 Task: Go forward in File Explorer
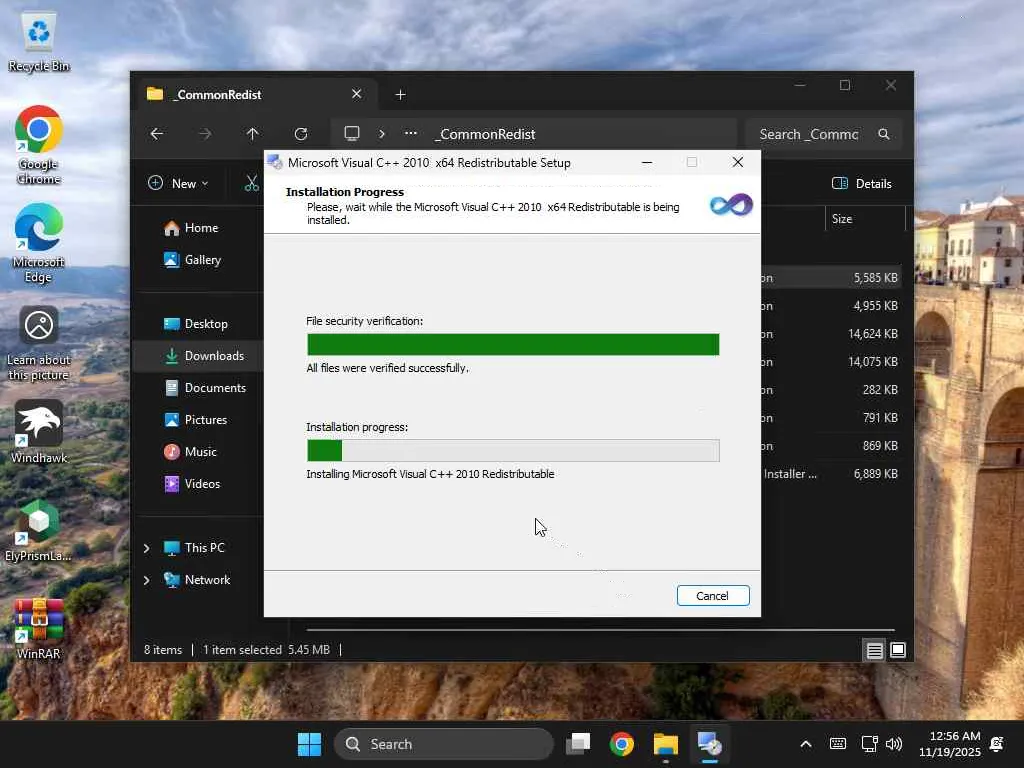pyautogui.click(x=205, y=134)
